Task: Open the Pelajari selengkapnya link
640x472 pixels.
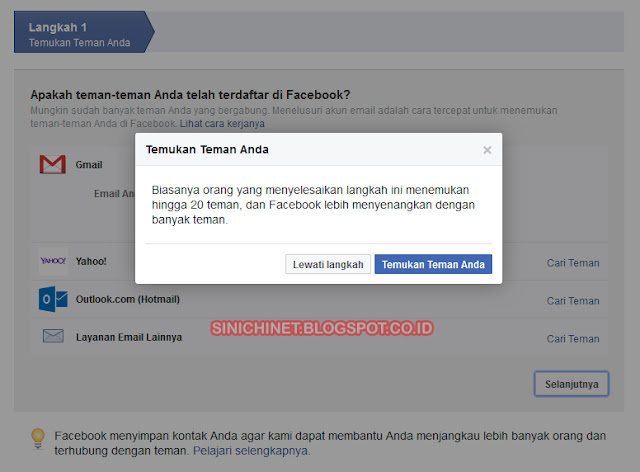Action: [251, 451]
